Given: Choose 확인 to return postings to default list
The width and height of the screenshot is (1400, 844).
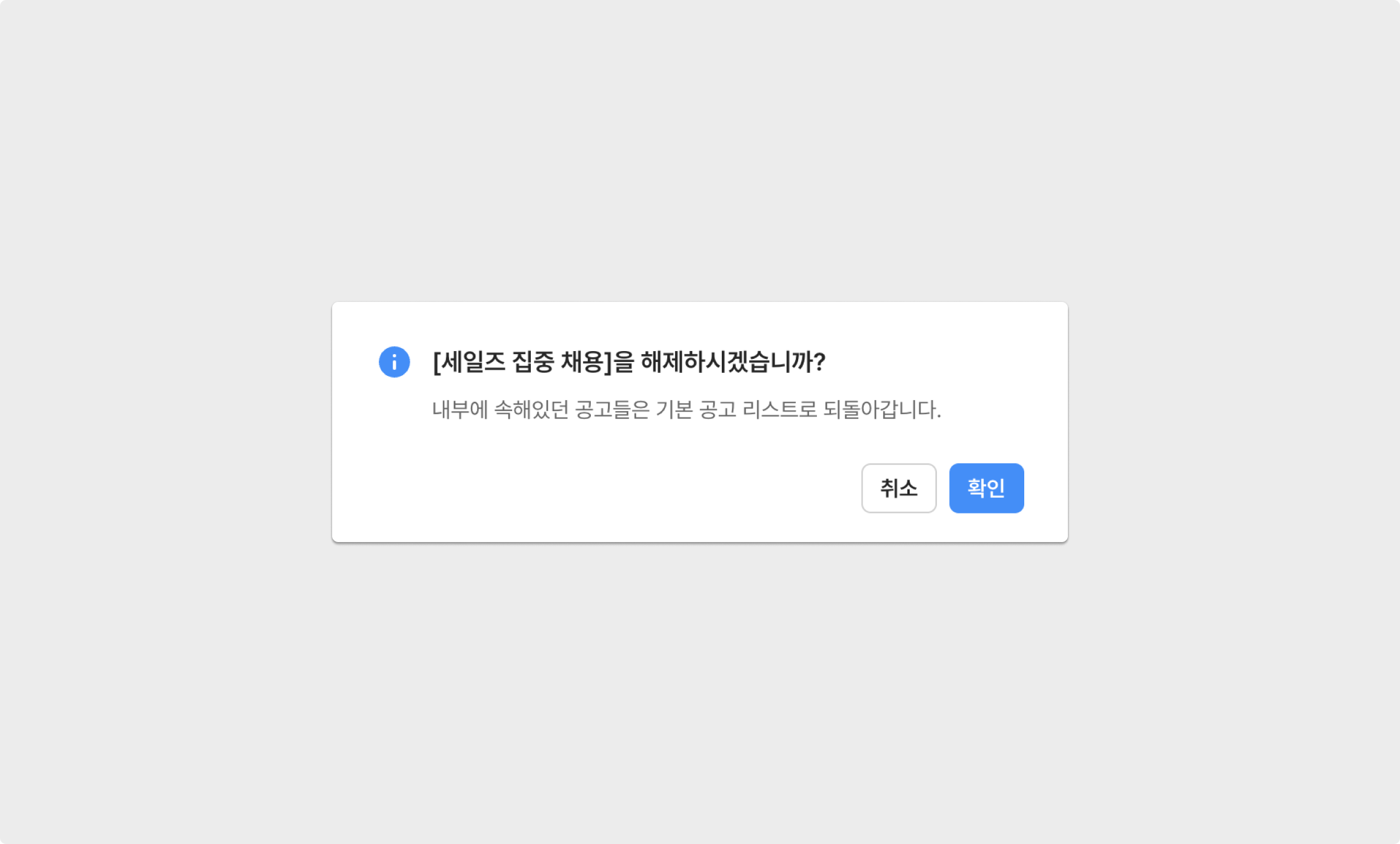Looking at the screenshot, I should click(x=986, y=488).
